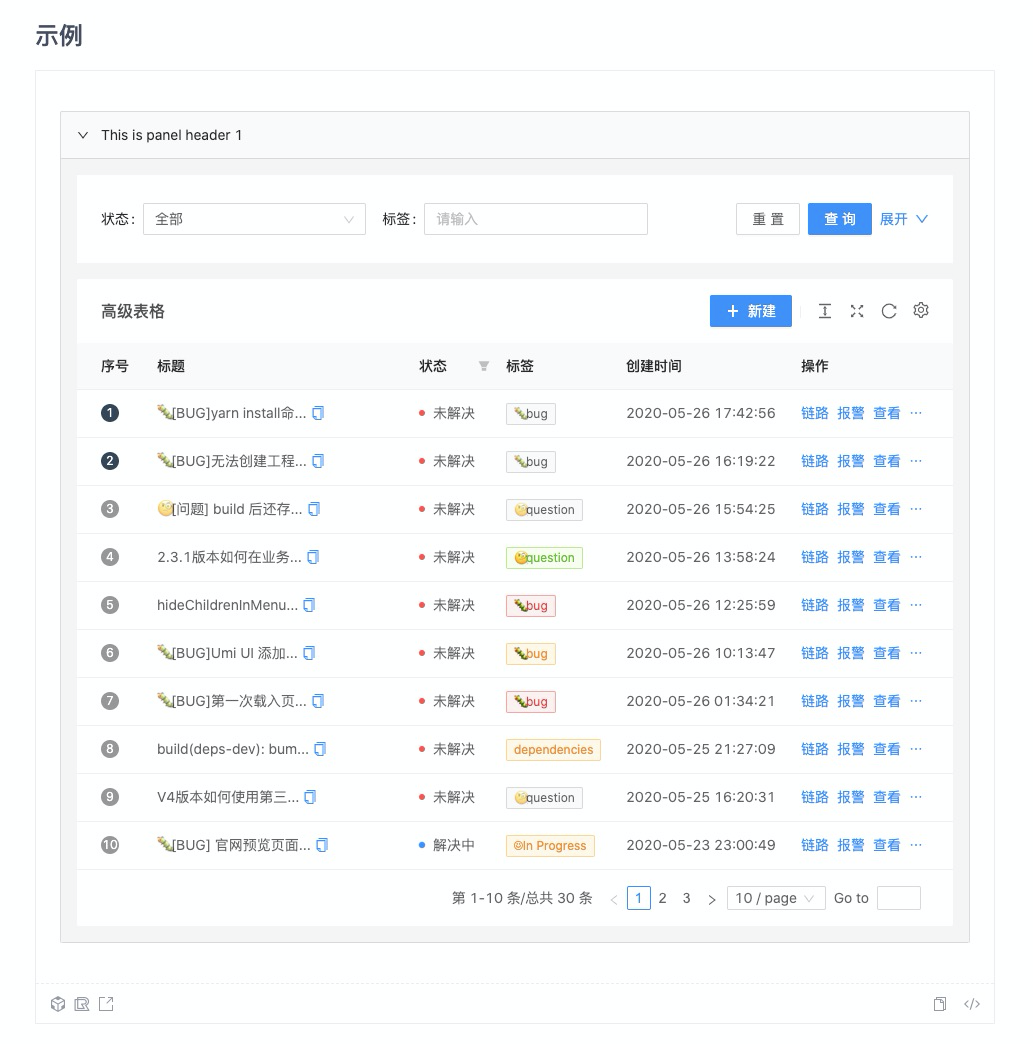Copy title of Umi UI 添加 row

point(309,653)
